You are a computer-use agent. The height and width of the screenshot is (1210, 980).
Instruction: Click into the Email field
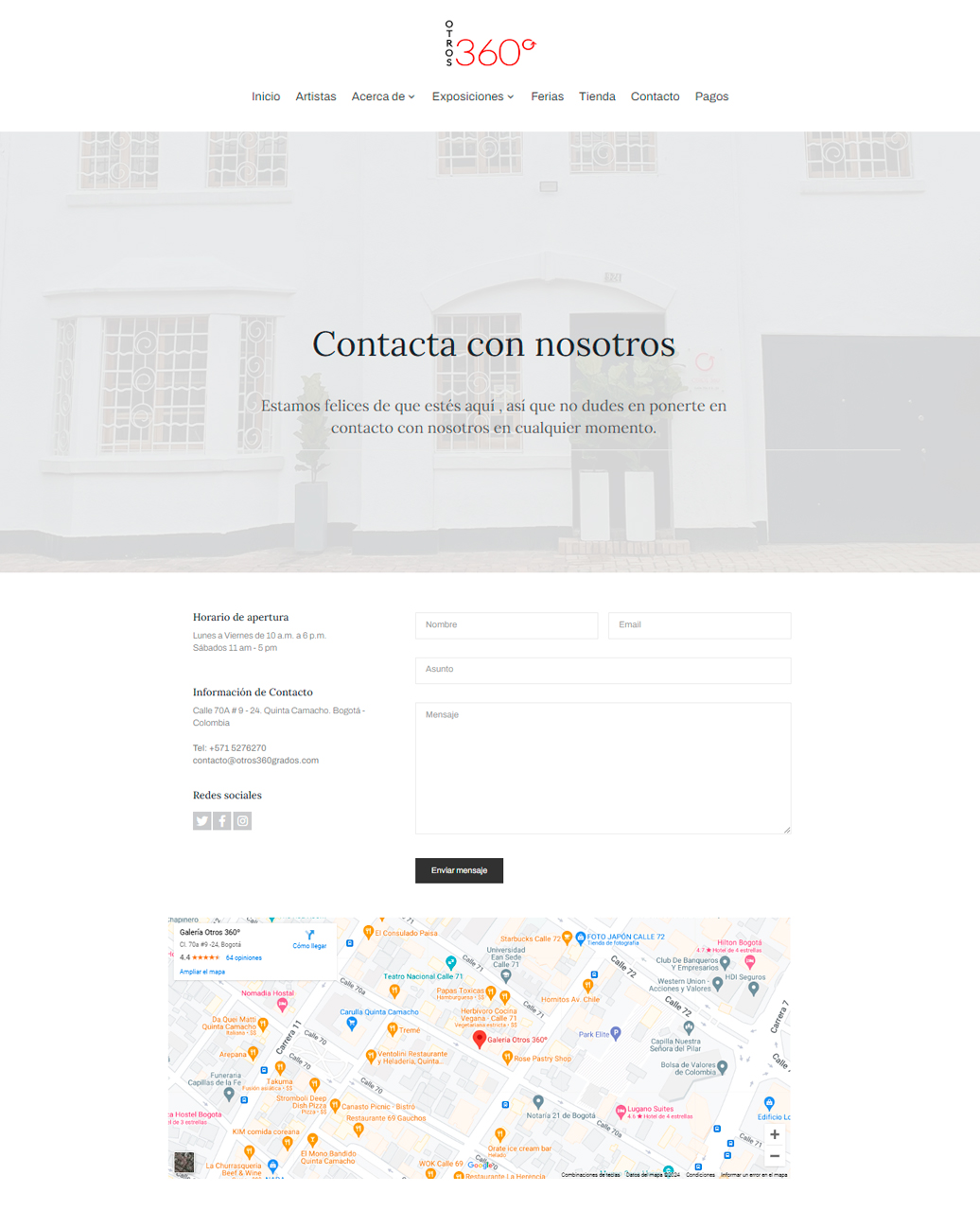coord(699,625)
